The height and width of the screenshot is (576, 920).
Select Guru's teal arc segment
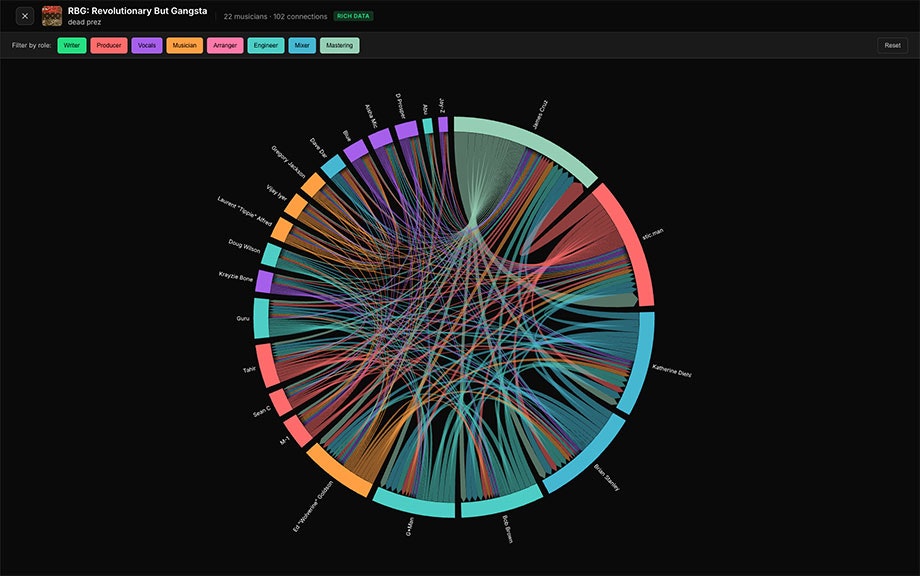click(x=261, y=319)
